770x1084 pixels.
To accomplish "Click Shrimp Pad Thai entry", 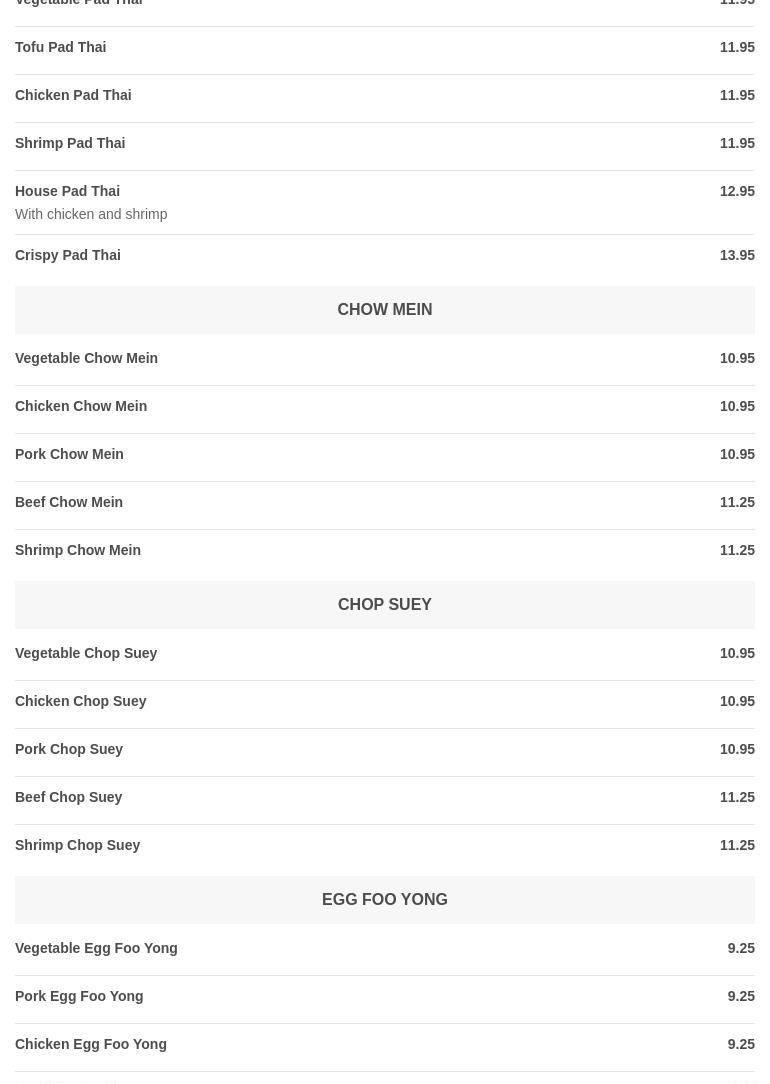I will [70, 143].
